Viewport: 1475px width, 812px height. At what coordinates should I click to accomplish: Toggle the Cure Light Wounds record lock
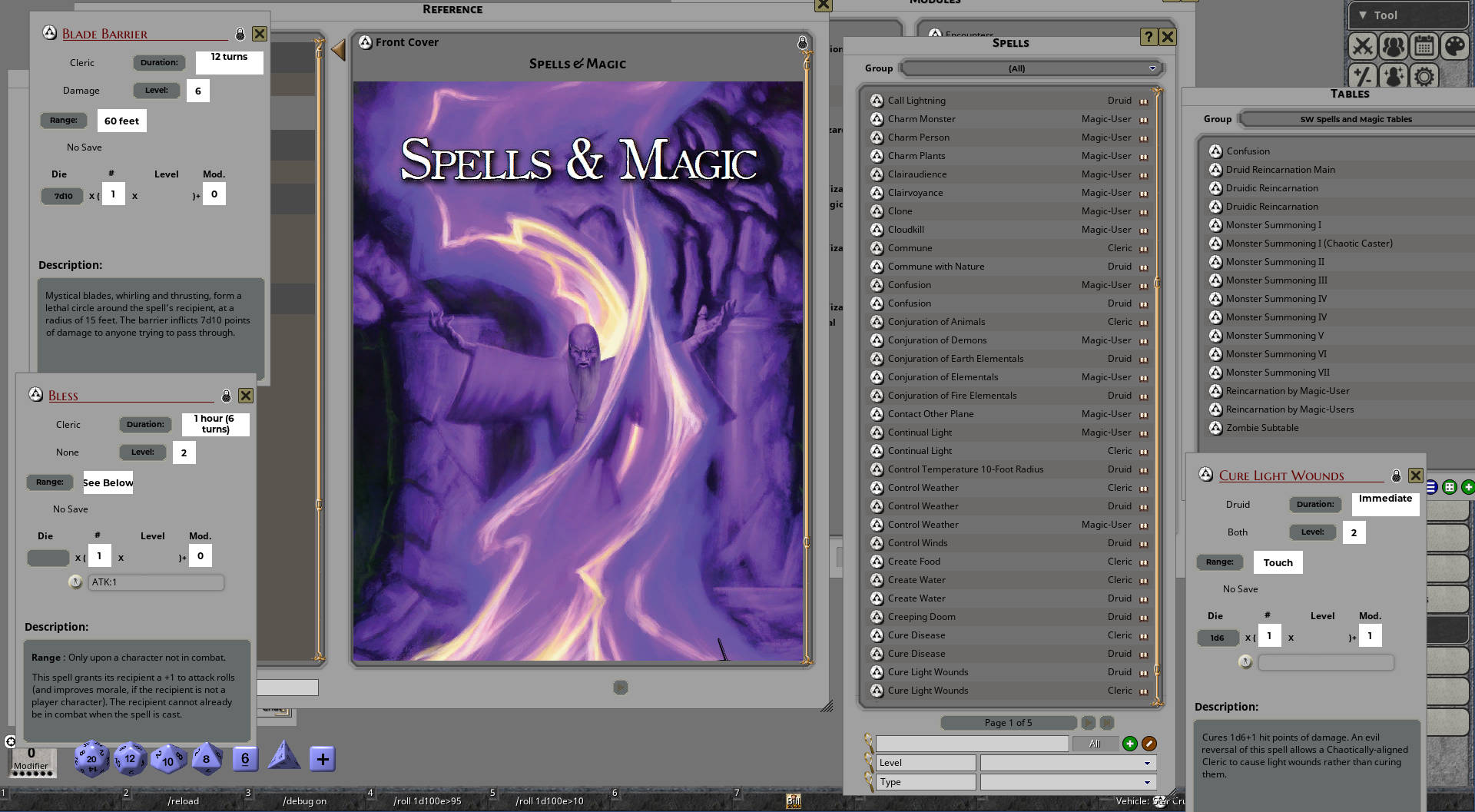click(x=1396, y=476)
